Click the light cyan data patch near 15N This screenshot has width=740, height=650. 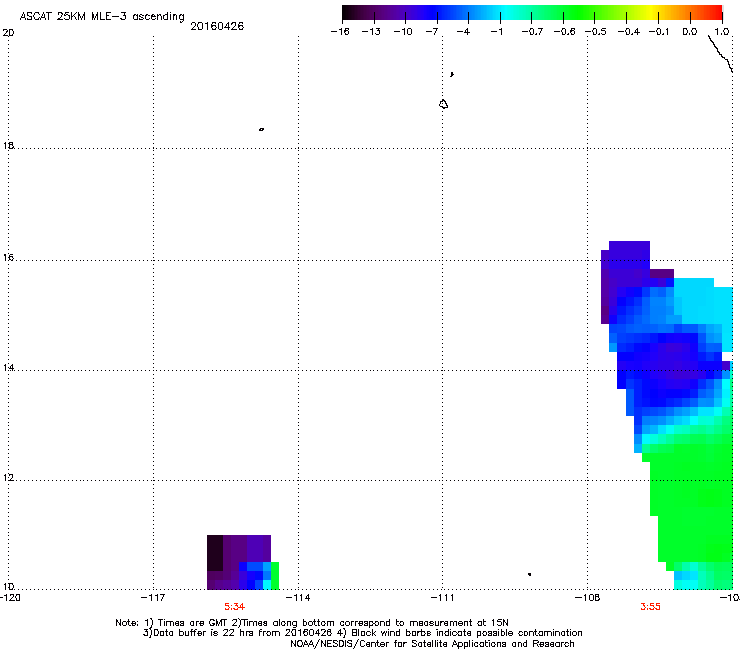point(703,301)
